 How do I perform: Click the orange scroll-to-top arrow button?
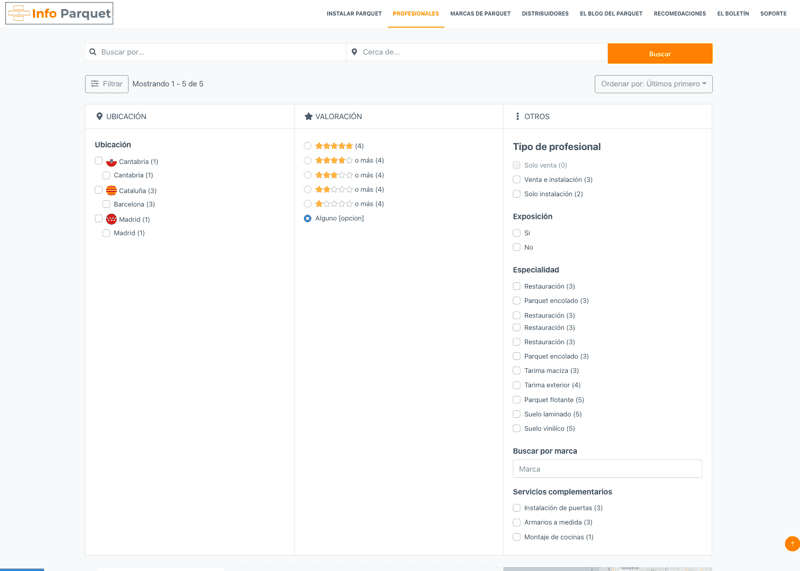[x=791, y=544]
